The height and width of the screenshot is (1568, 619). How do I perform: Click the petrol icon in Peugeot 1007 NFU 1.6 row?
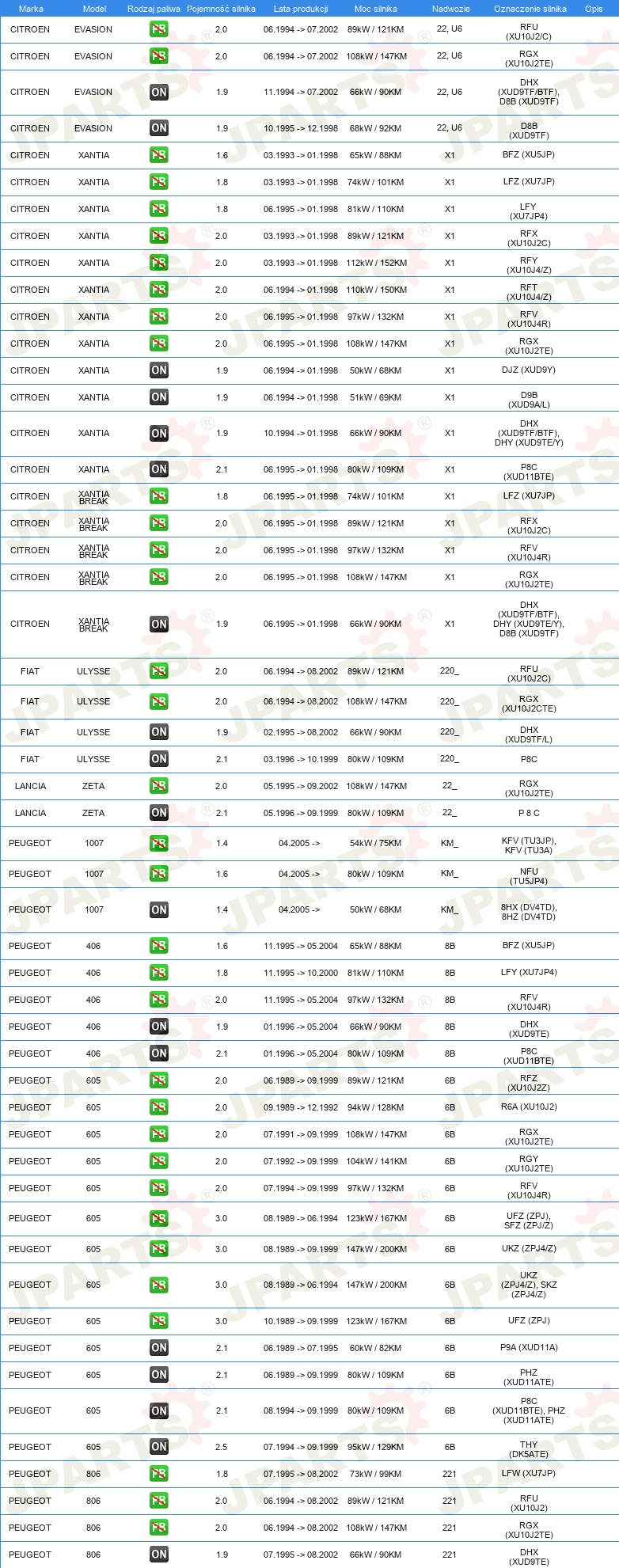pos(159,874)
